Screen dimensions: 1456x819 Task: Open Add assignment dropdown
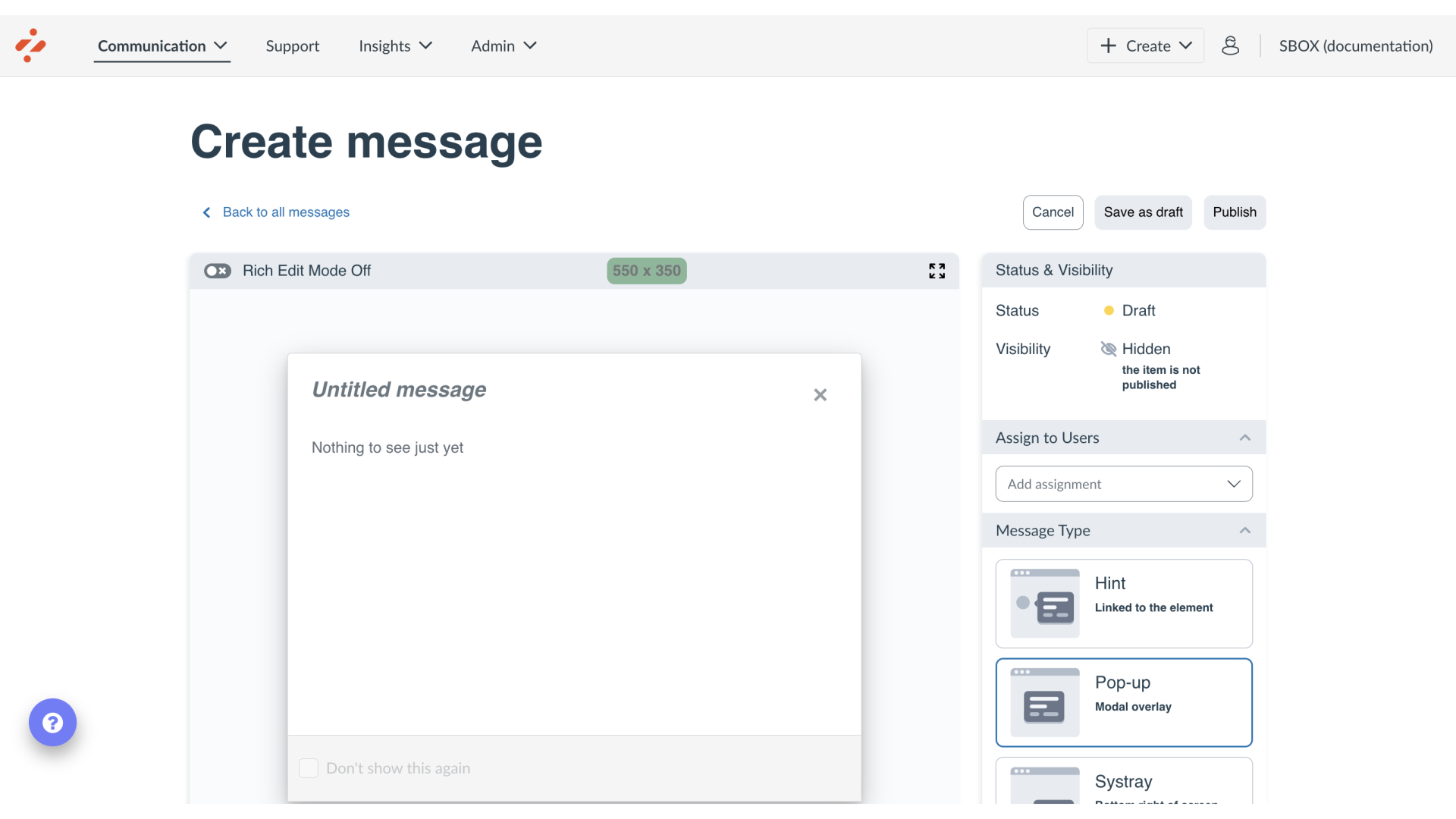[x=1124, y=484]
